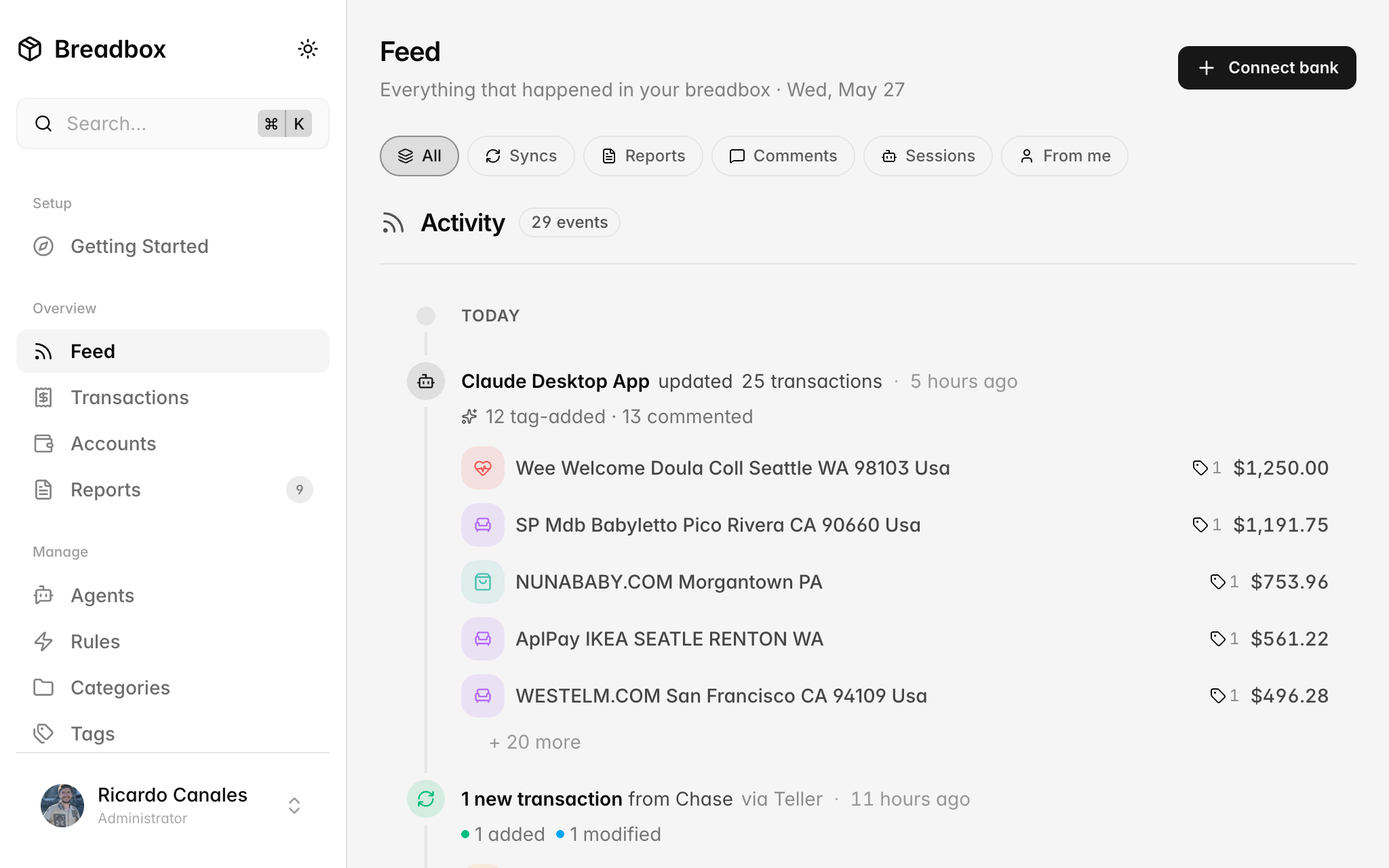
Task: Open the 1 new transaction link
Action: (542, 799)
